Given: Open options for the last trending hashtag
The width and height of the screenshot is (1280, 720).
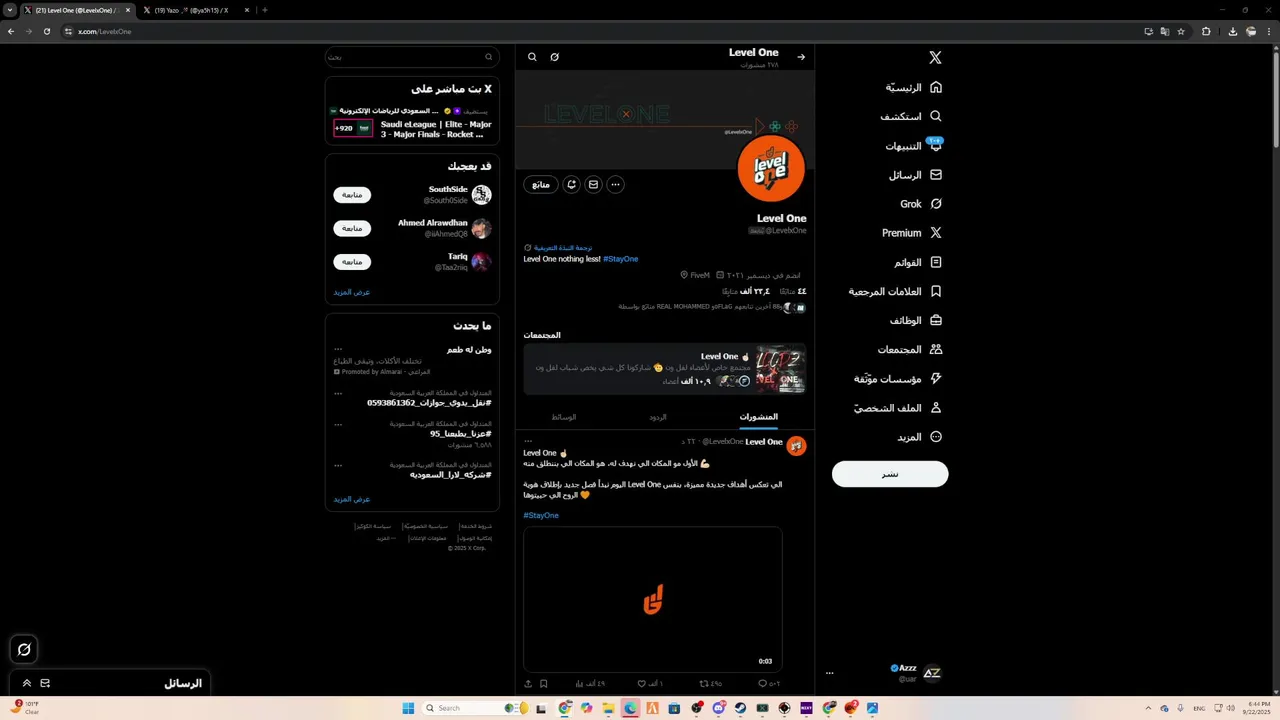Looking at the screenshot, I should 338,465.
